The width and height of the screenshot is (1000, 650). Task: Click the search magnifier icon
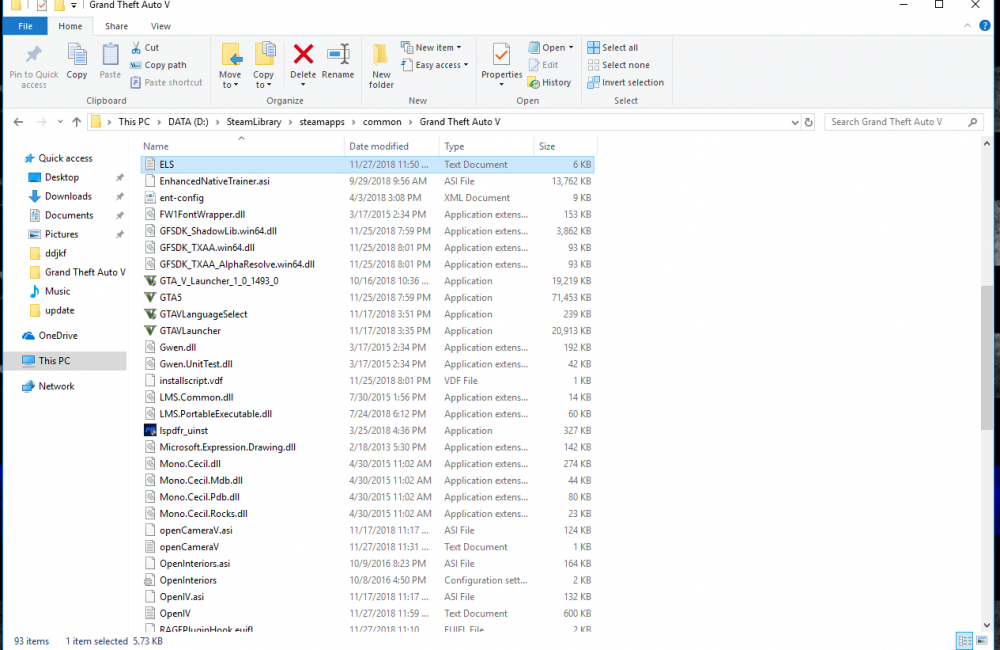click(x=973, y=122)
